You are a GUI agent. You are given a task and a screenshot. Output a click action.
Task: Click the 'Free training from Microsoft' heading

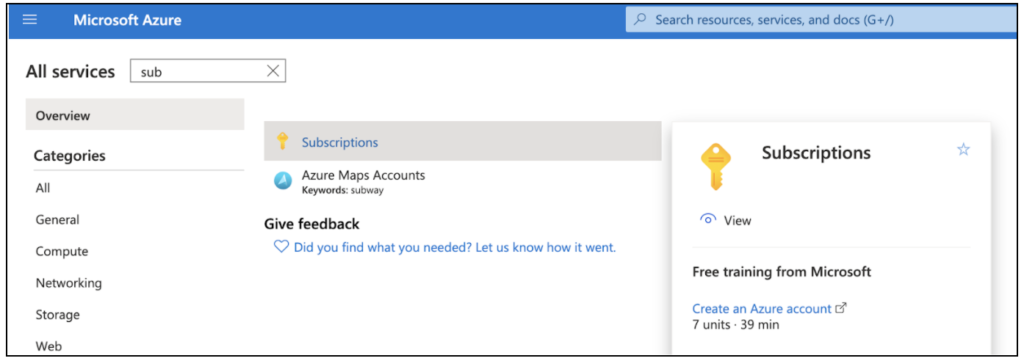pos(782,272)
